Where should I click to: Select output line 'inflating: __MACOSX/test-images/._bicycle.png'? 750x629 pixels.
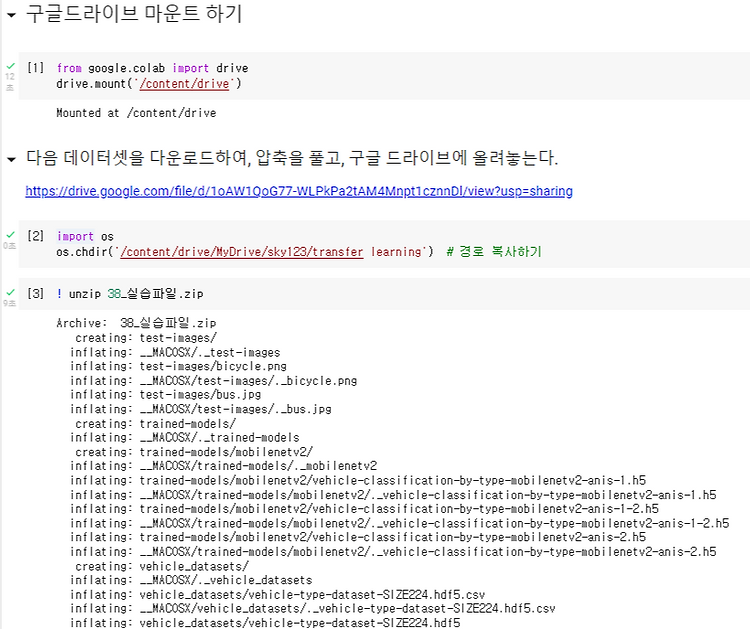click(x=213, y=381)
